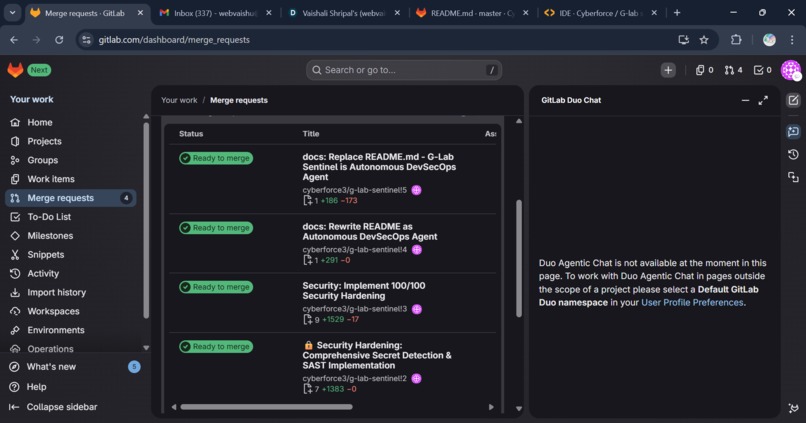The height and width of the screenshot is (423, 806).
Task: Click author avatar next to g-lab-sentinel!4
Action: click(x=417, y=250)
